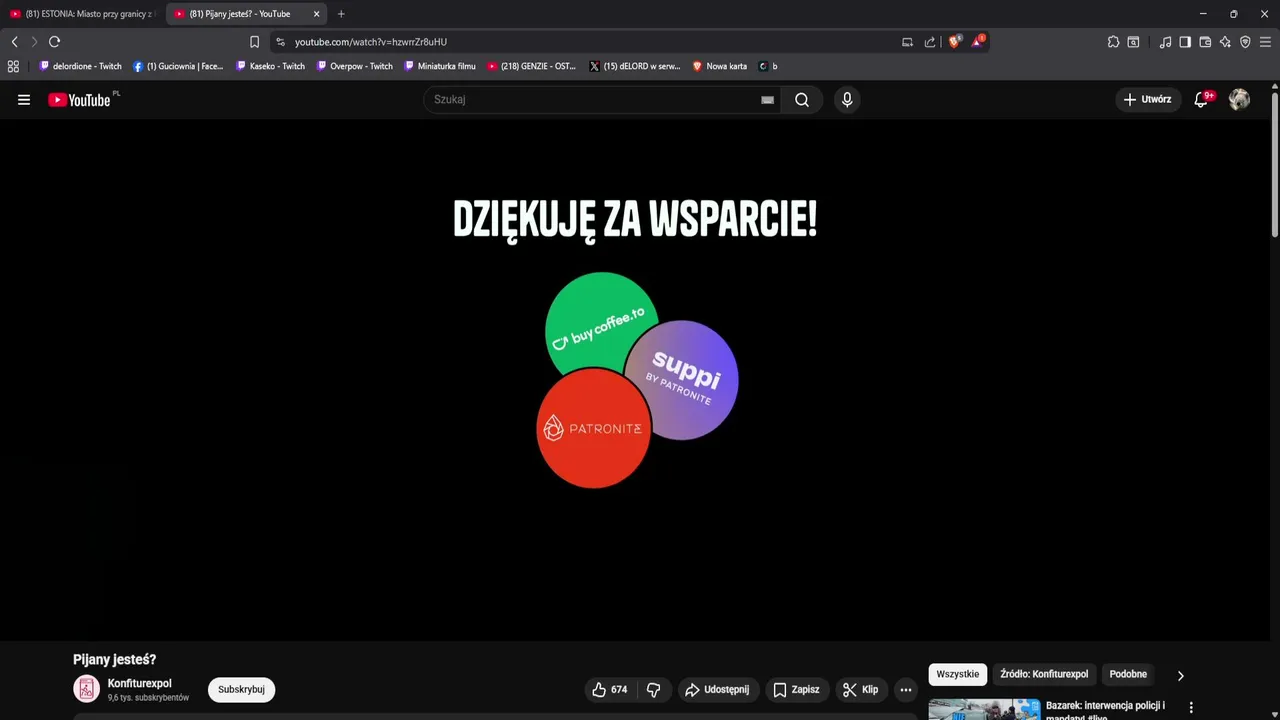
Task: Open Miniaturka filmu bookmark
Action: (440, 66)
